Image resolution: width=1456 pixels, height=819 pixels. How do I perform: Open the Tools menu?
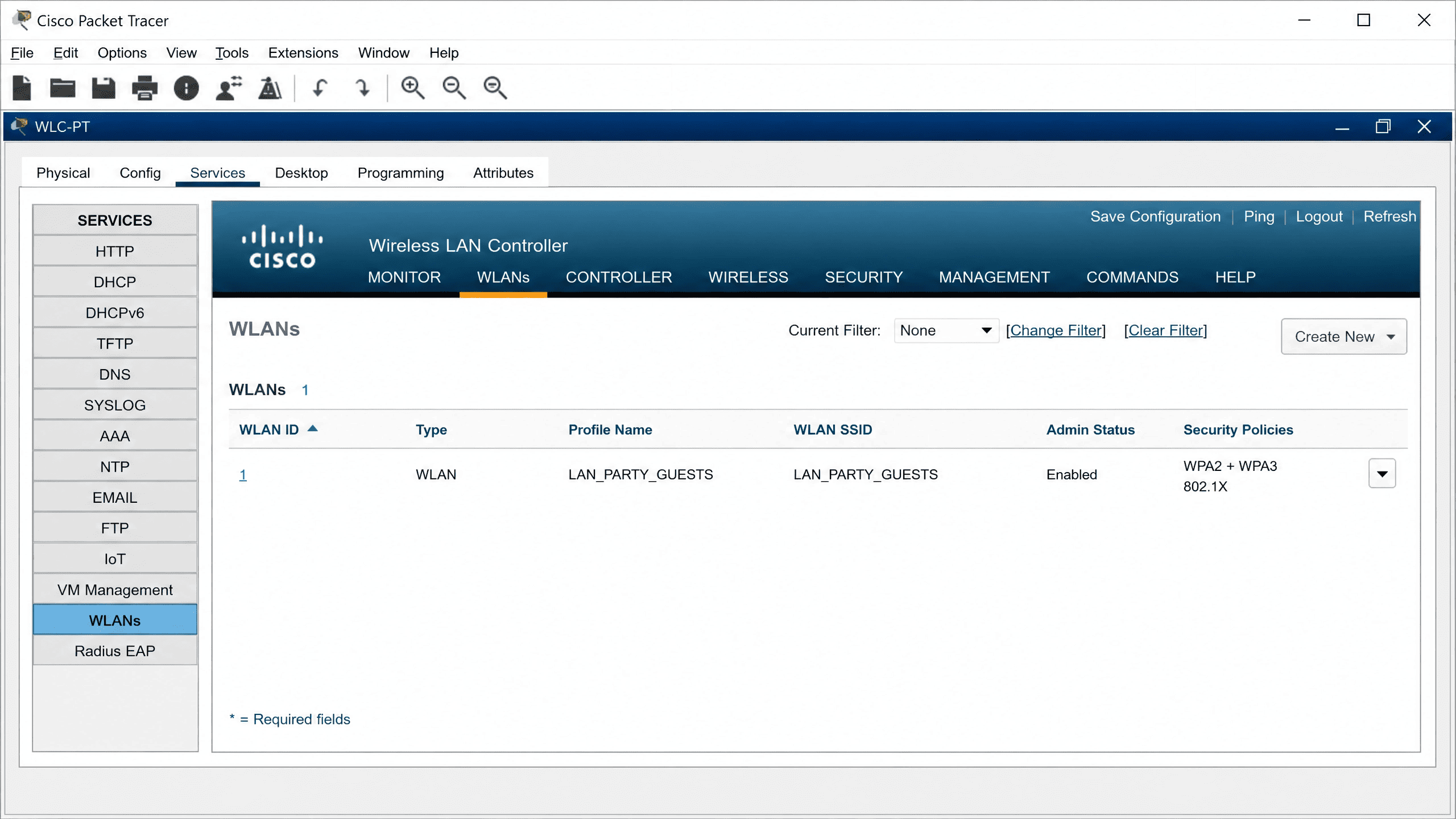coord(232,53)
